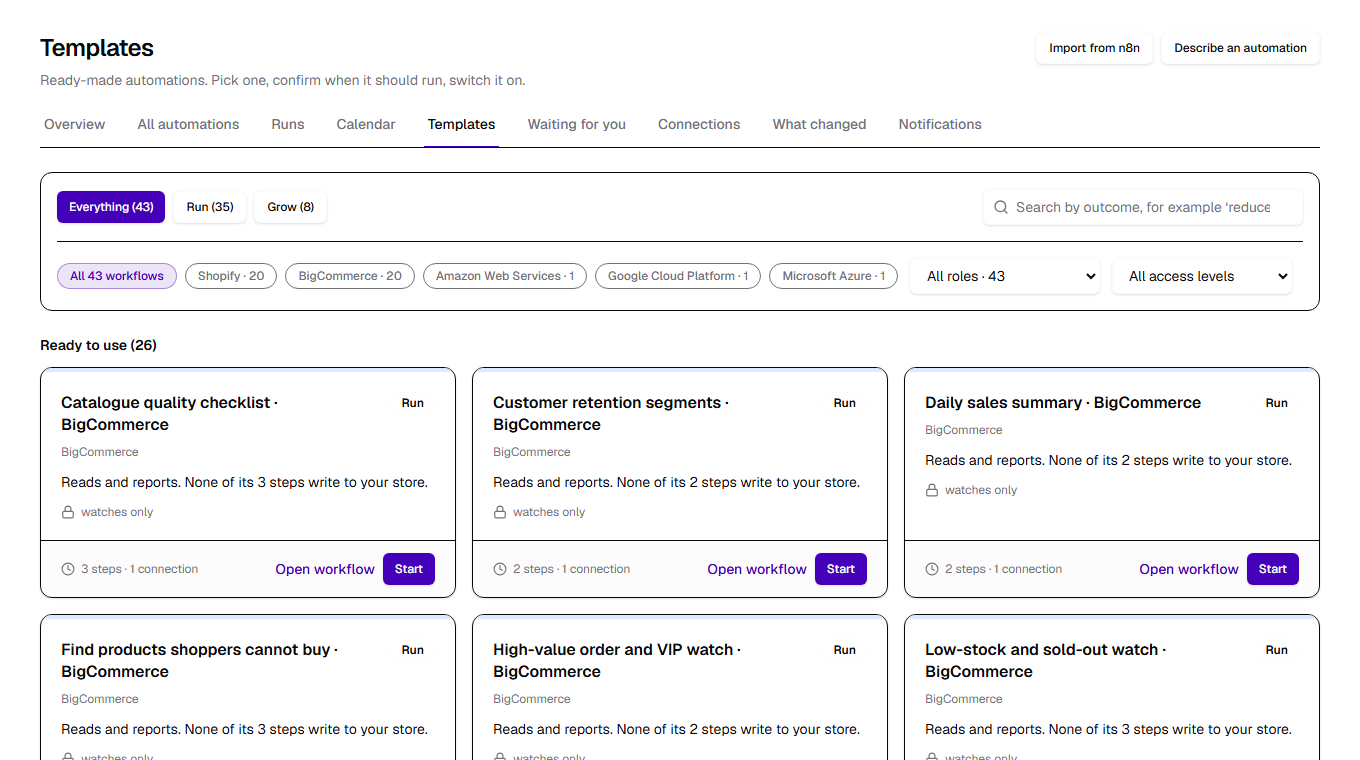Switch to All automations tab
1360x760 pixels.
(189, 124)
